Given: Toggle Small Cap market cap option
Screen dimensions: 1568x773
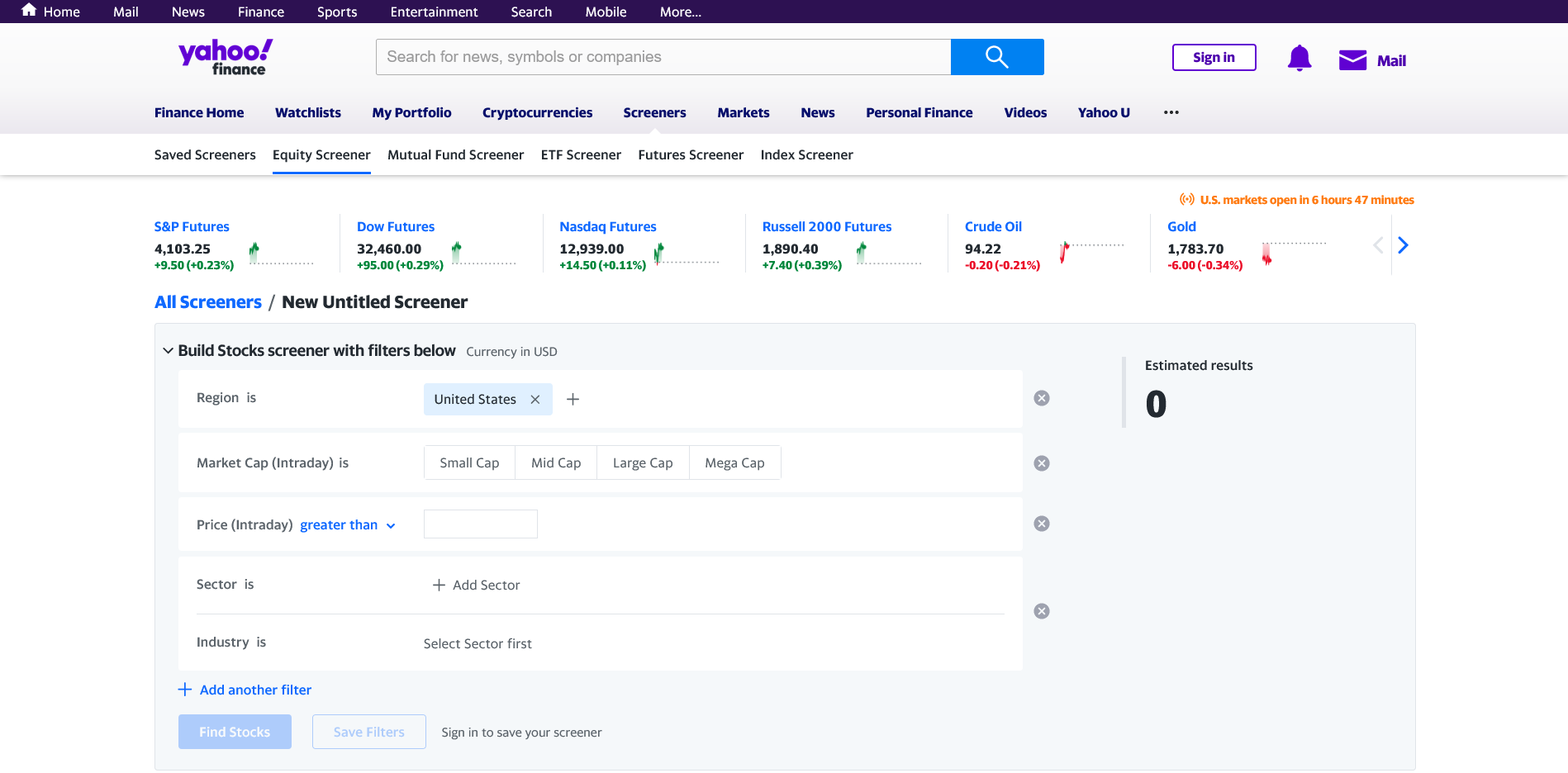Looking at the screenshot, I should (469, 463).
